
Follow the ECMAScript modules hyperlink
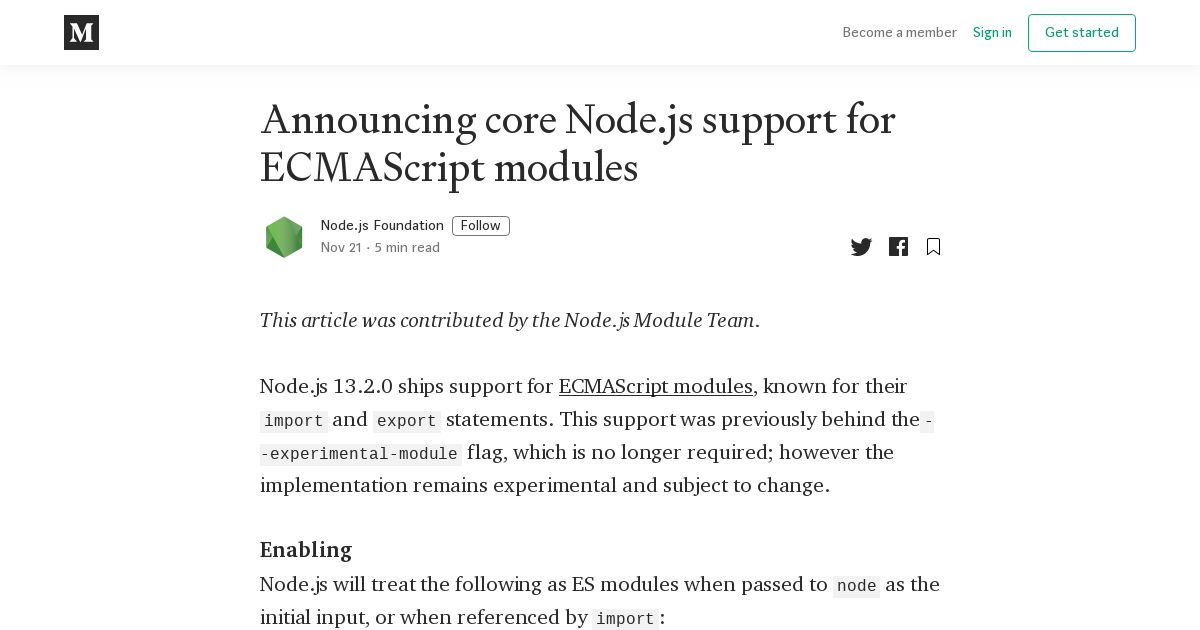pos(656,386)
